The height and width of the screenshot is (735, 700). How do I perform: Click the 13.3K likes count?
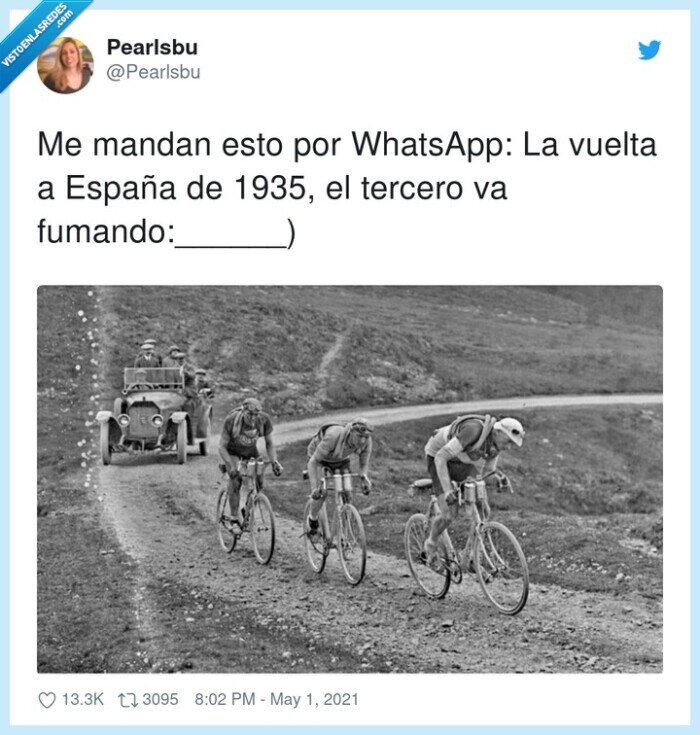83,699
